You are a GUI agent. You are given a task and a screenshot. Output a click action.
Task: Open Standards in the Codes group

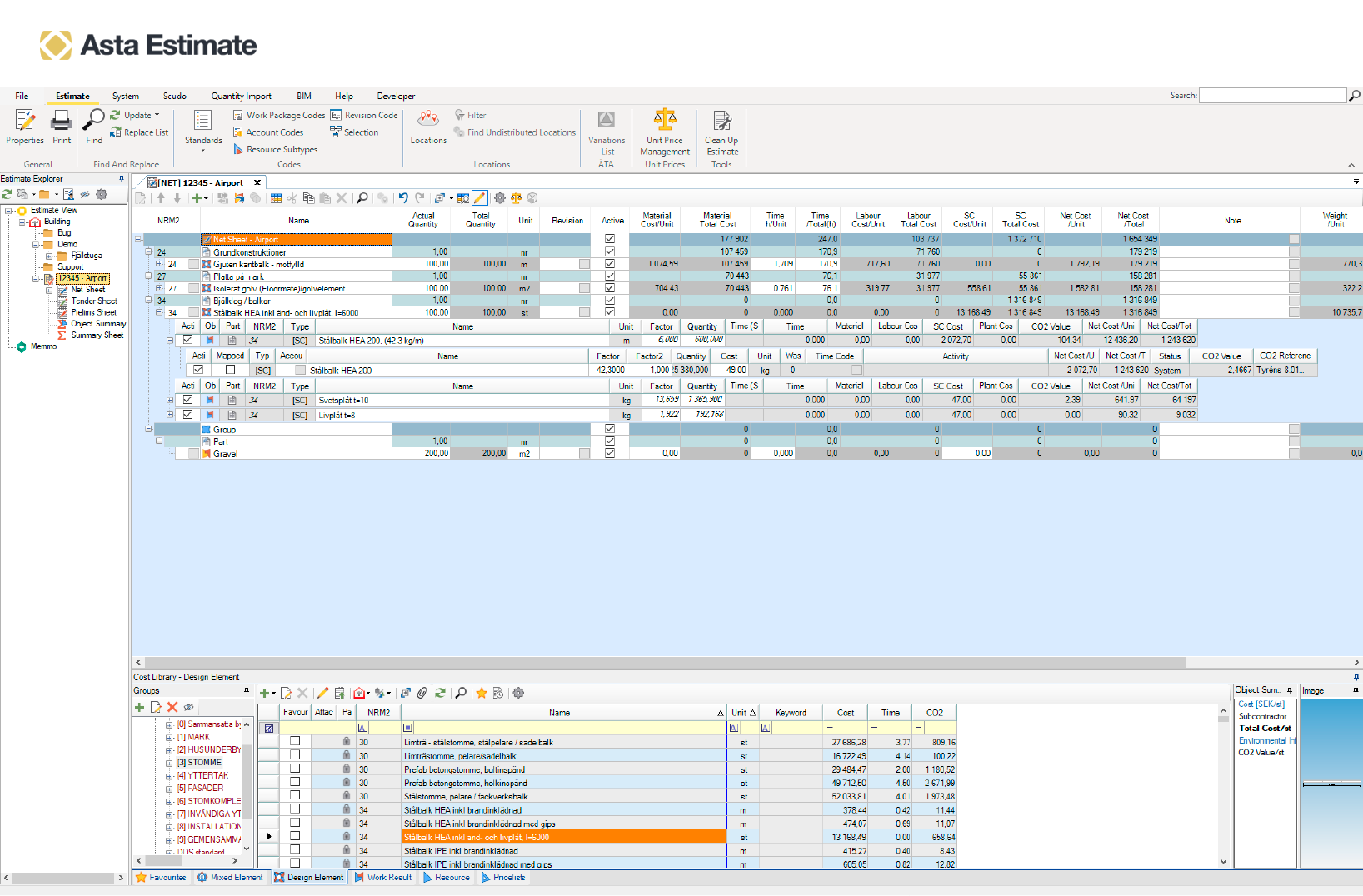203,127
